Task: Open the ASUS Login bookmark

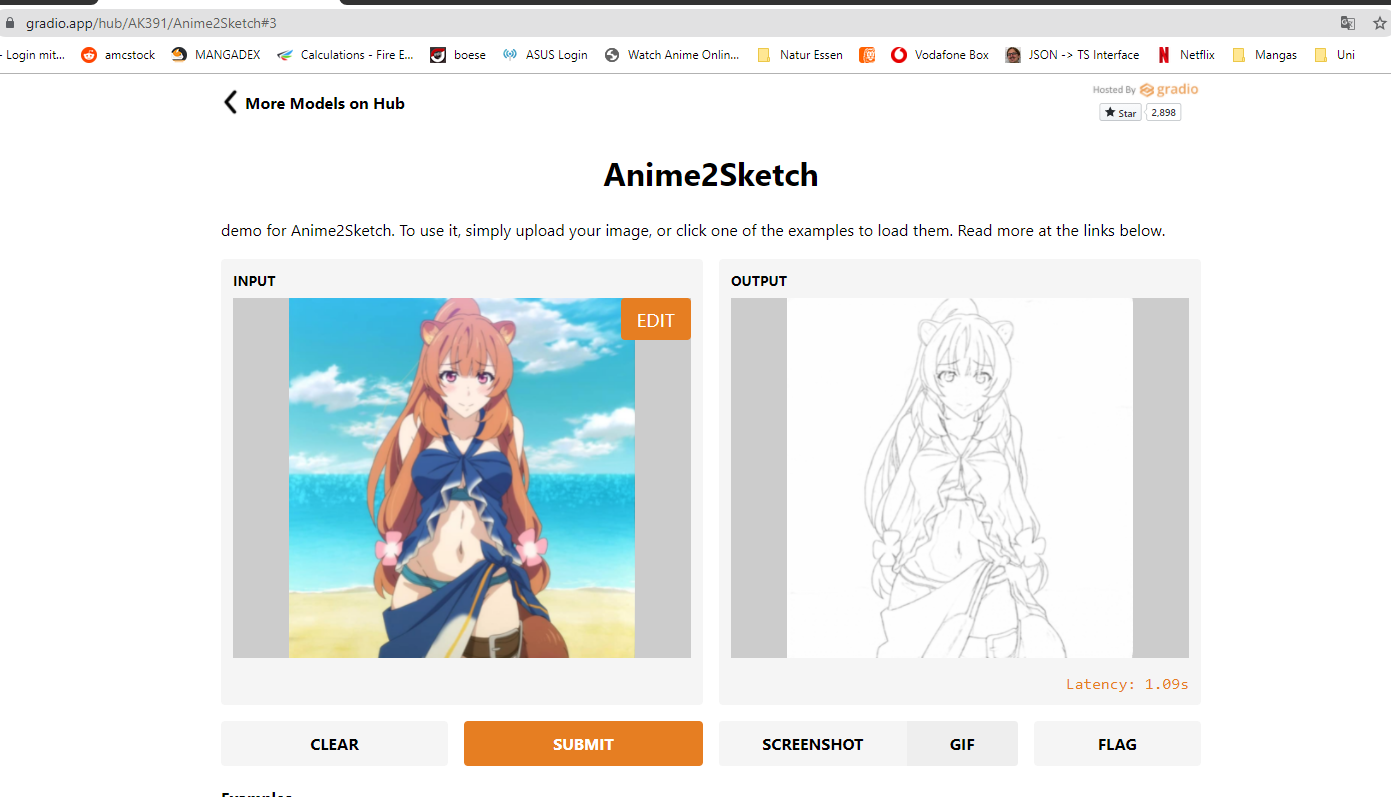Action: point(545,55)
